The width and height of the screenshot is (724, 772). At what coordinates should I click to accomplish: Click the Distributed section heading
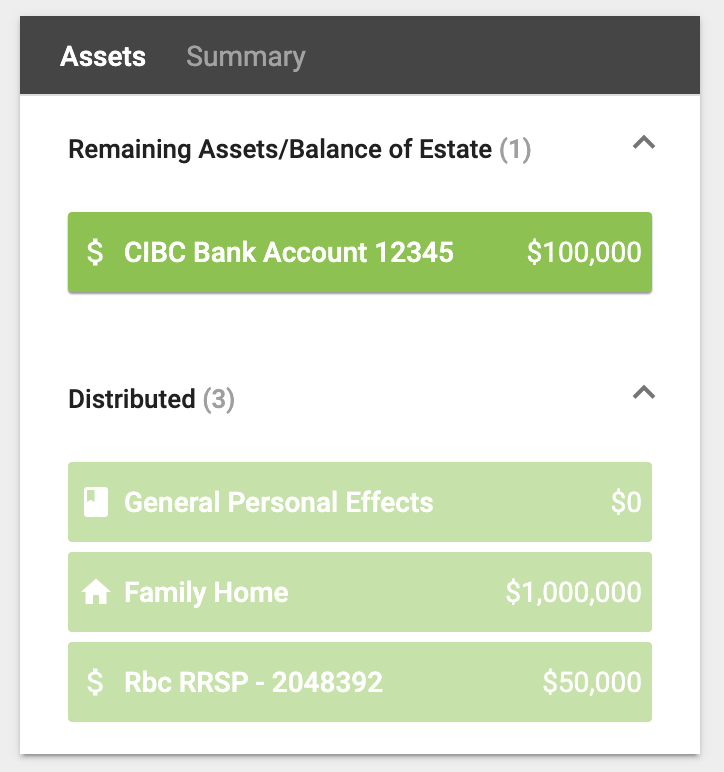pyautogui.click(x=132, y=399)
